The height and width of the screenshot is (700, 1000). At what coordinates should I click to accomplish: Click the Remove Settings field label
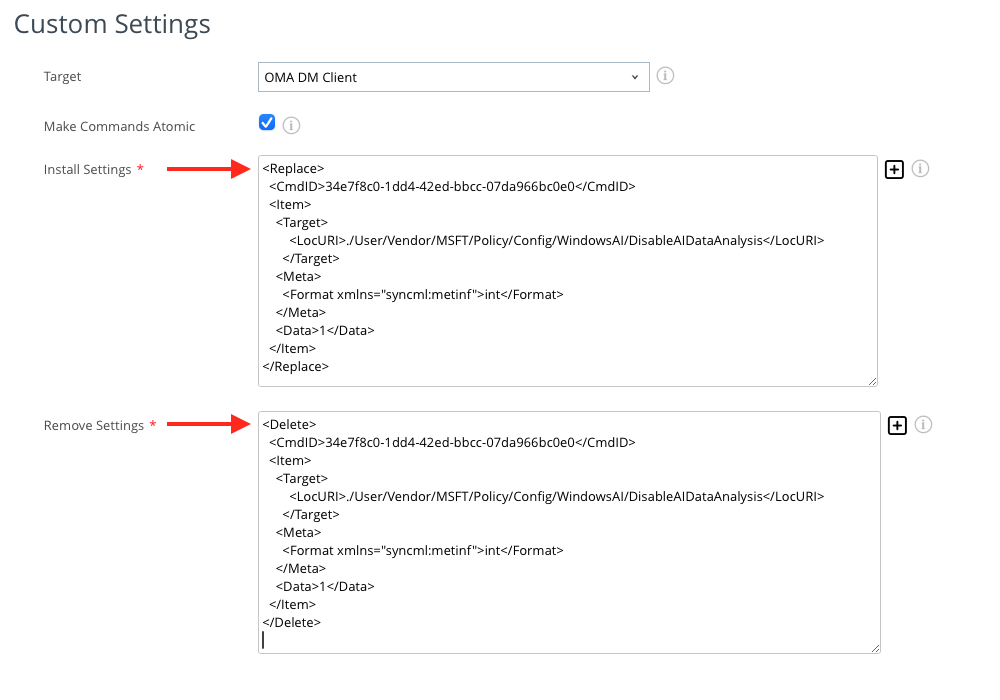pyautogui.click(x=94, y=426)
